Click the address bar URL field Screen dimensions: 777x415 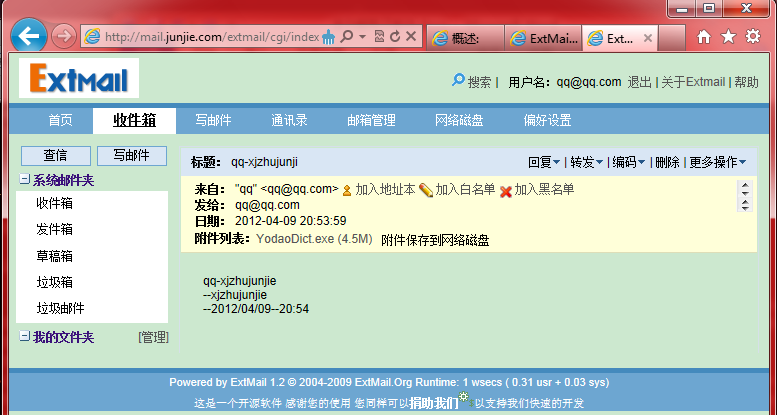tap(212, 37)
